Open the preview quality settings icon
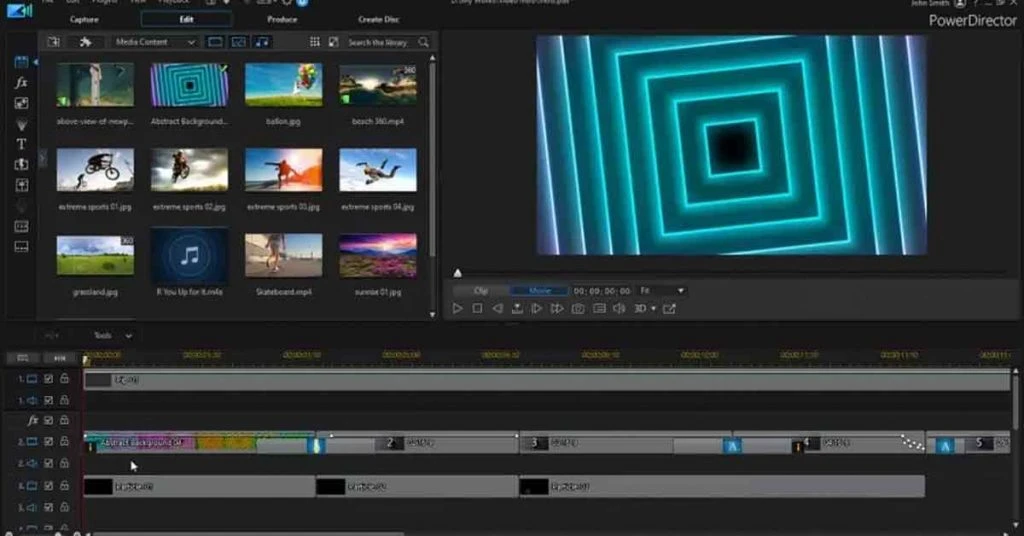1024x536 pixels. pyautogui.click(x=599, y=309)
